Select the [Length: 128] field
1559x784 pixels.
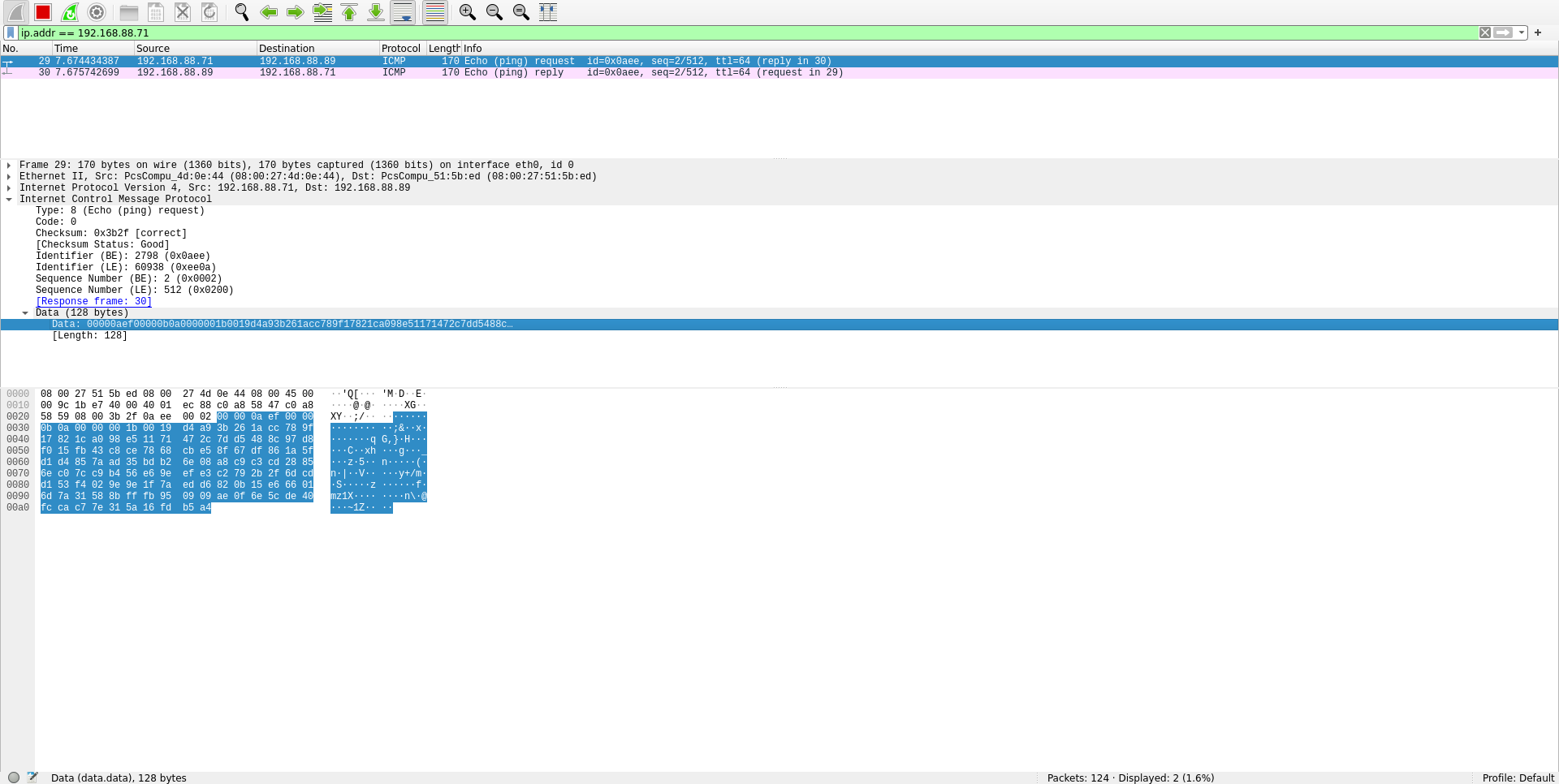click(x=89, y=335)
